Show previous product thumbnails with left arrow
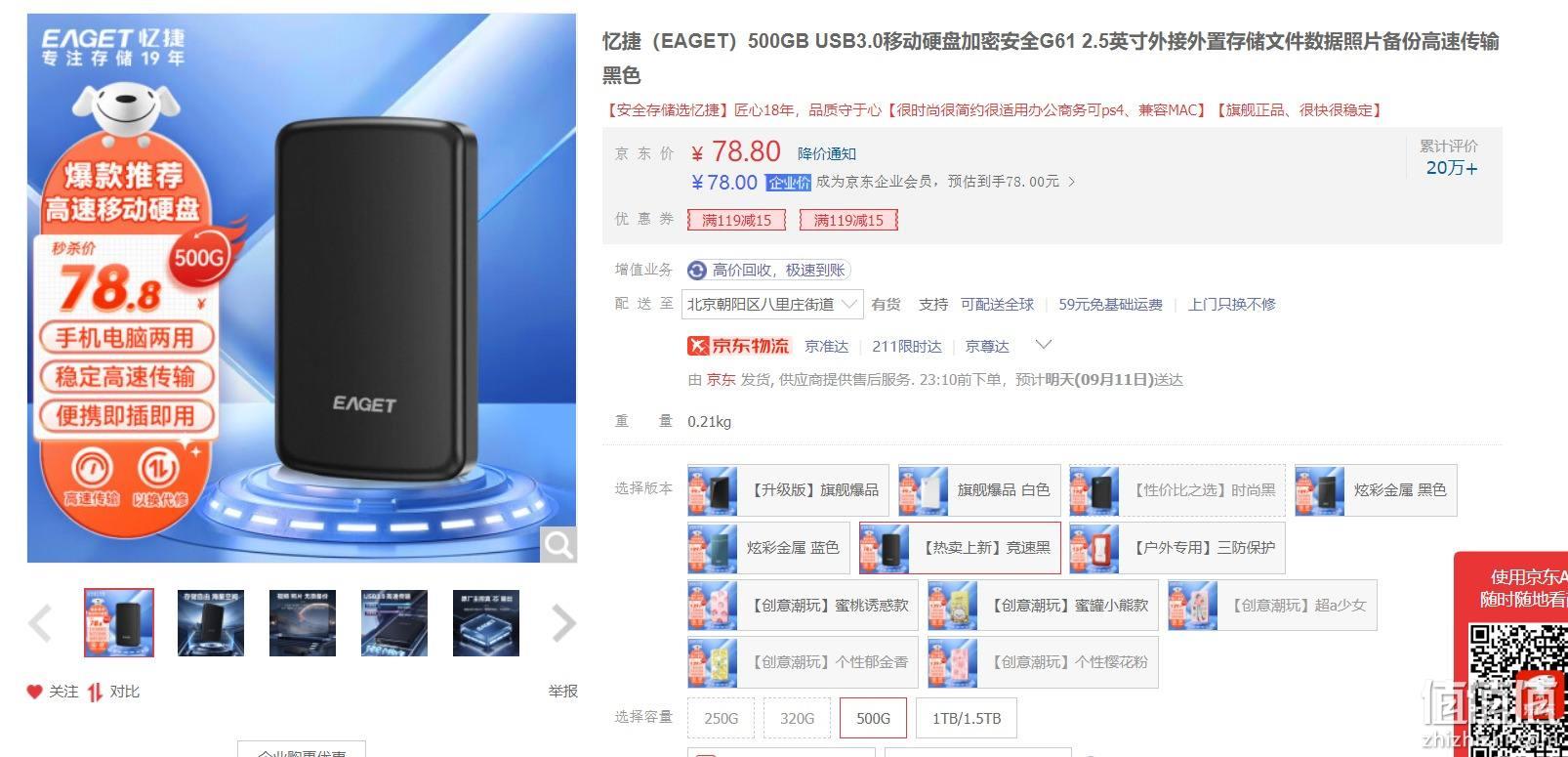The height and width of the screenshot is (757, 1568). (40, 623)
